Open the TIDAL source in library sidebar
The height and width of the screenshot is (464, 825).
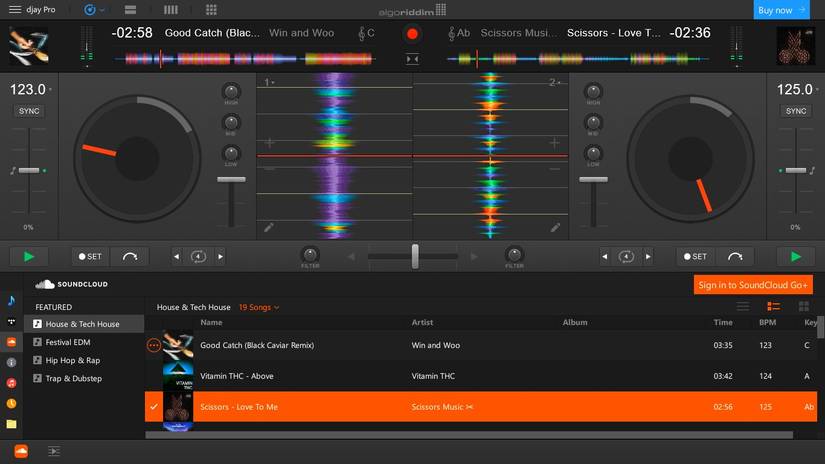[11, 322]
